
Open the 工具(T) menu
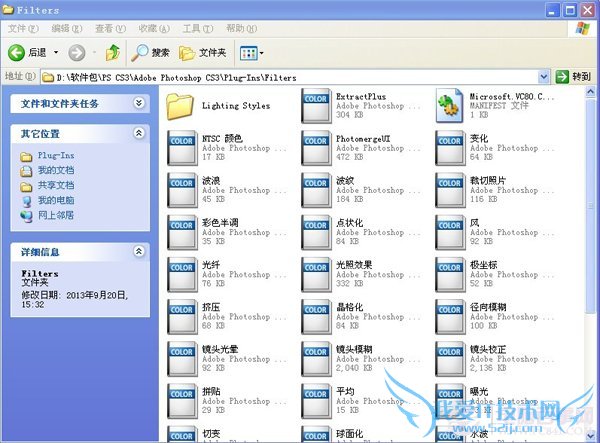[198, 28]
